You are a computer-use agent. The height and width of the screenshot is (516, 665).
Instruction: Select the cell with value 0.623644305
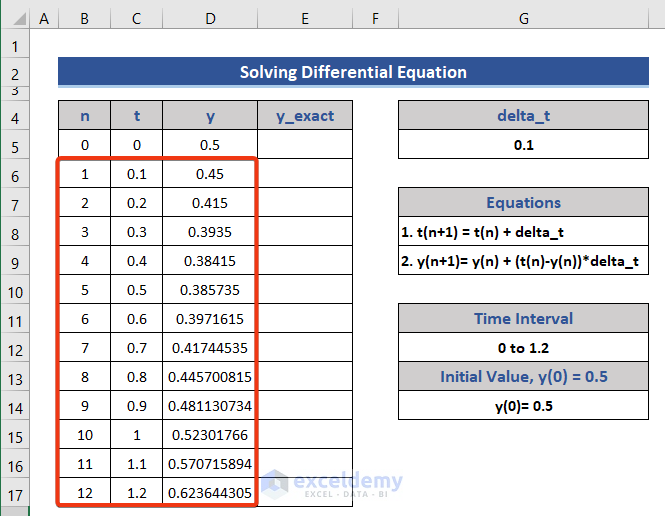click(x=210, y=493)
